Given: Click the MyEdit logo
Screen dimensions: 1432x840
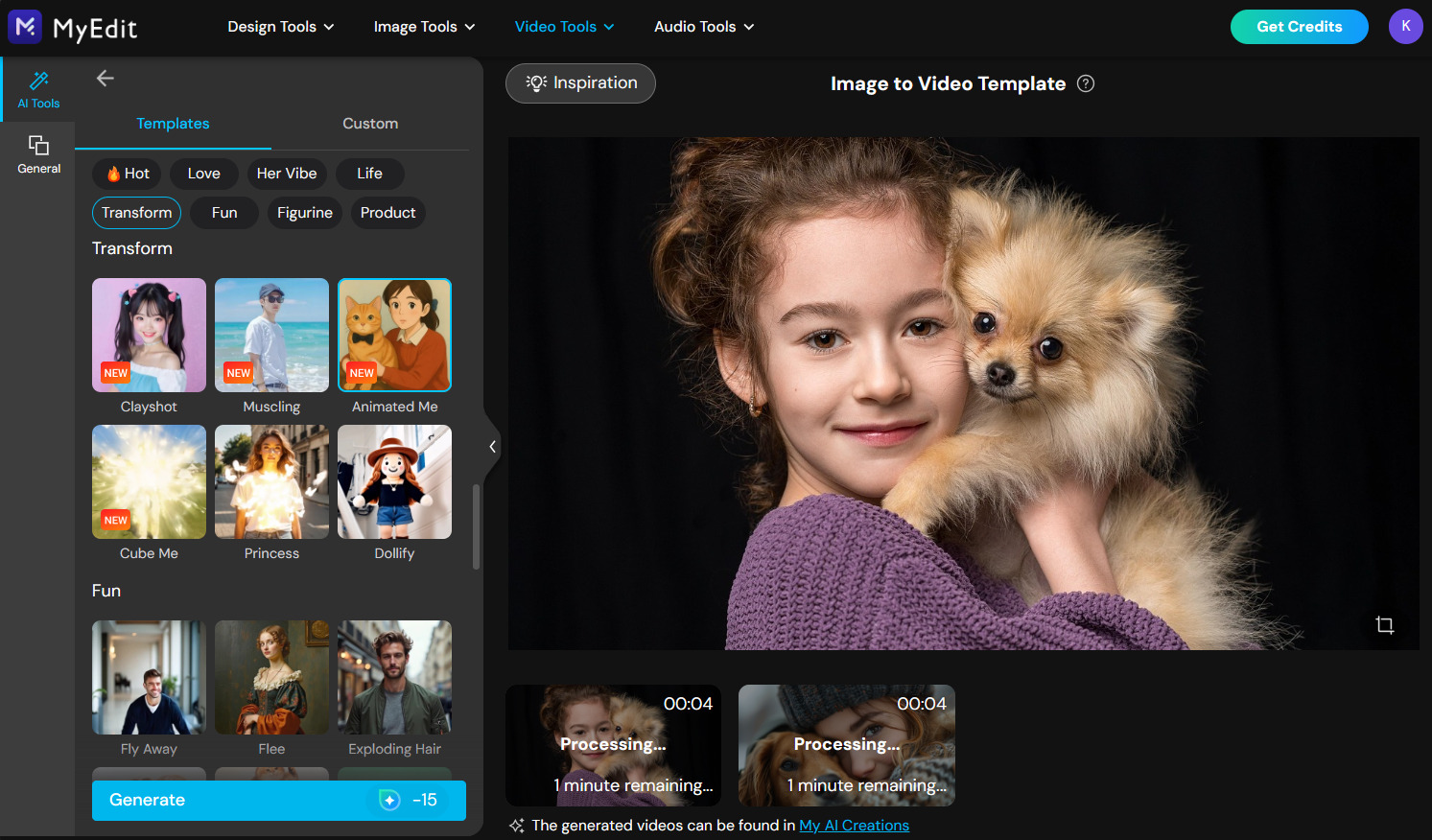Looking at the screenshot, I should coord(71,27).
